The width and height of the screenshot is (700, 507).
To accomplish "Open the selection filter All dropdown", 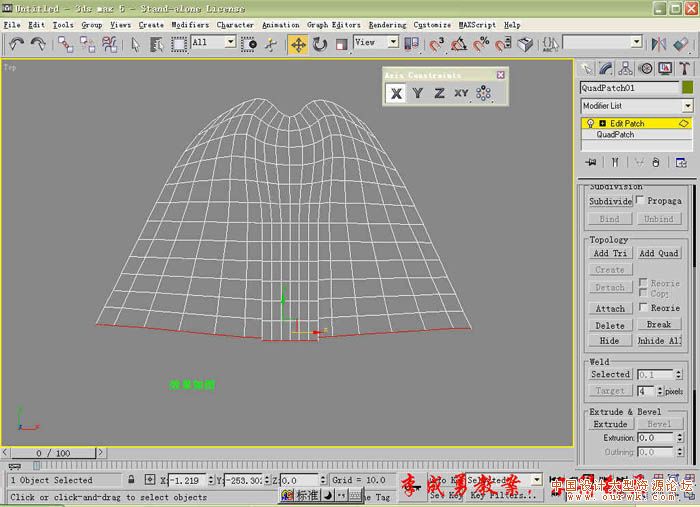I will pos(230,42).
